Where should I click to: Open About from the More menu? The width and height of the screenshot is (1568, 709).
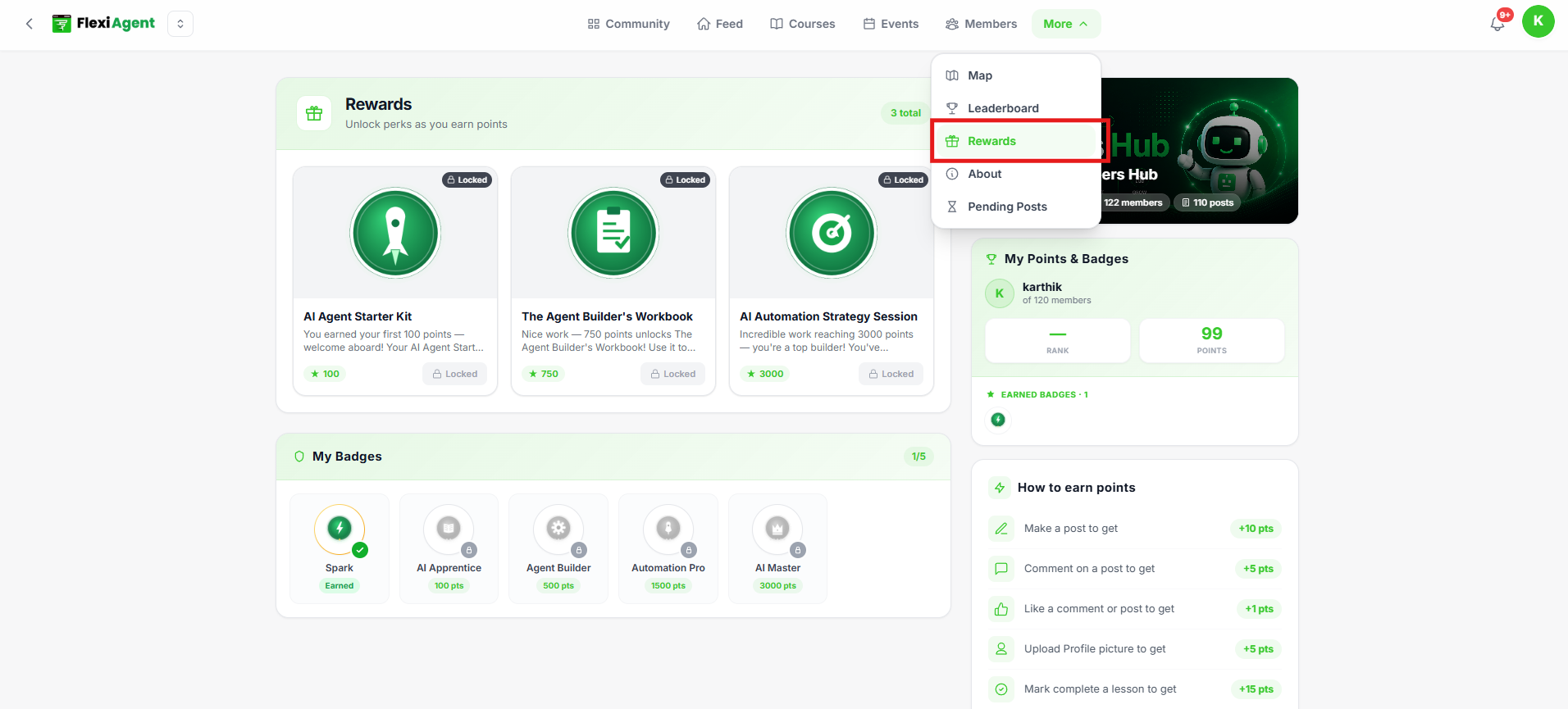click(1016, 174)
